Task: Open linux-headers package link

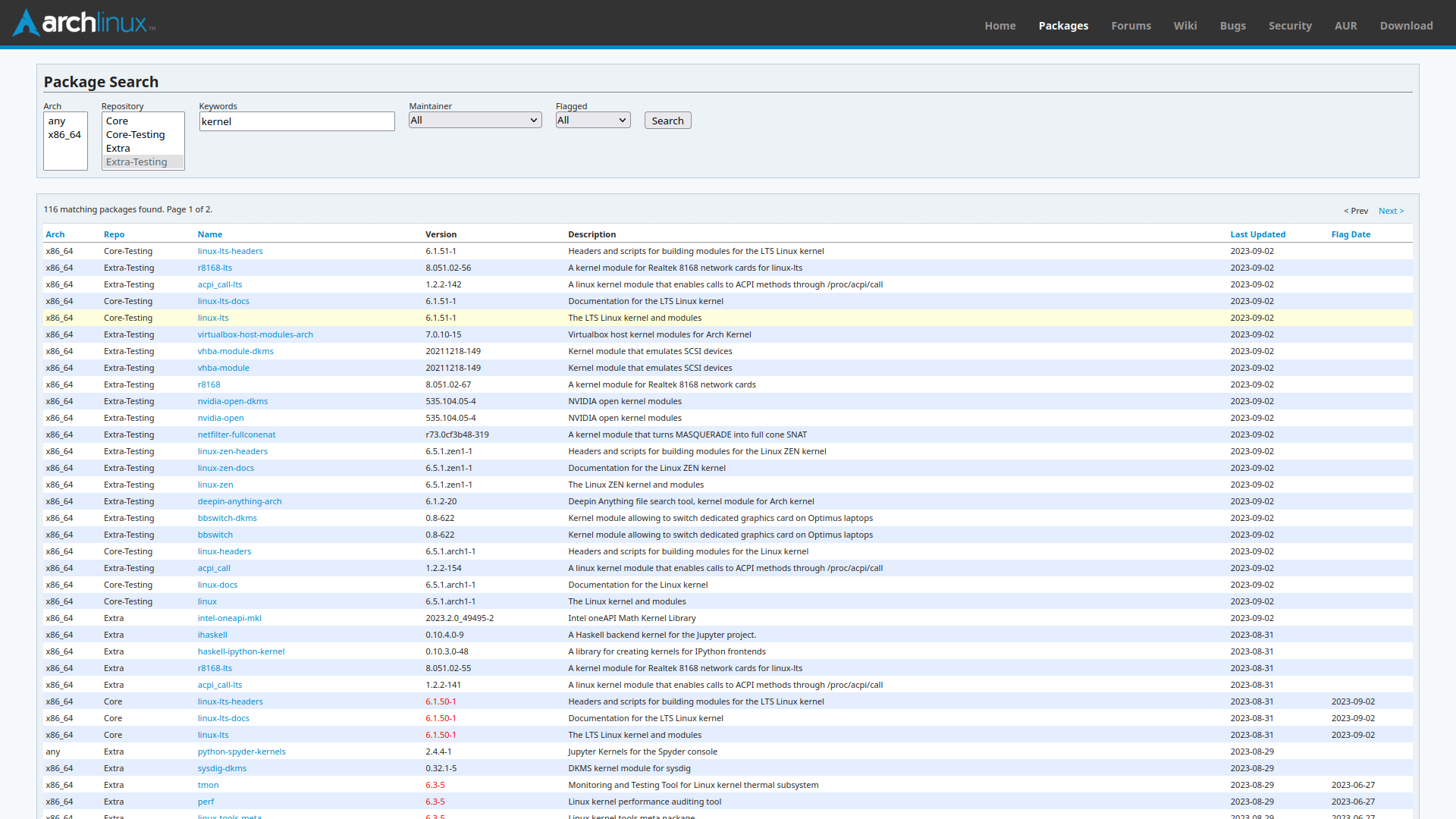Action: coord(224,551)
